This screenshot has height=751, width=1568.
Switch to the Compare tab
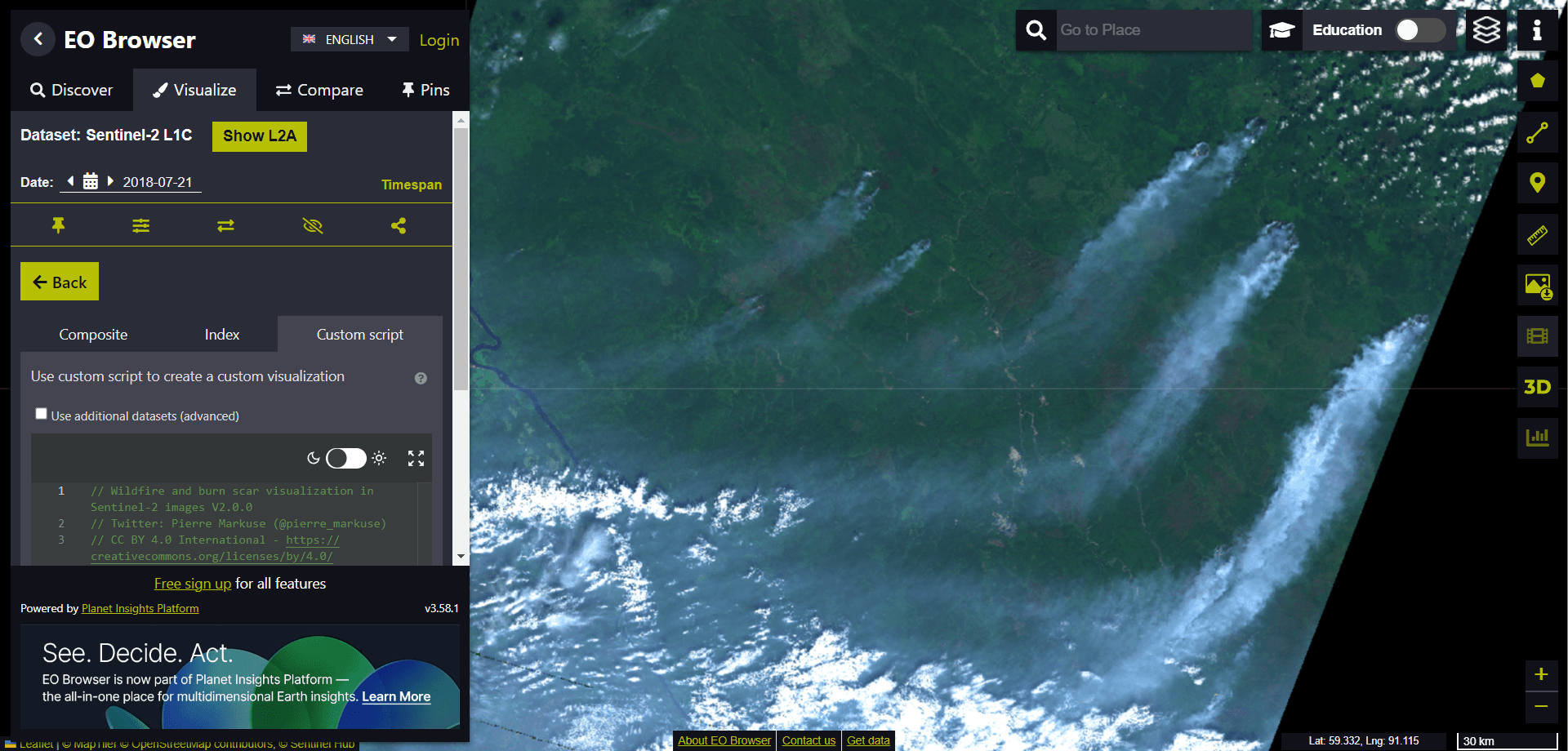pyautogui.click(x=319, y=90)
